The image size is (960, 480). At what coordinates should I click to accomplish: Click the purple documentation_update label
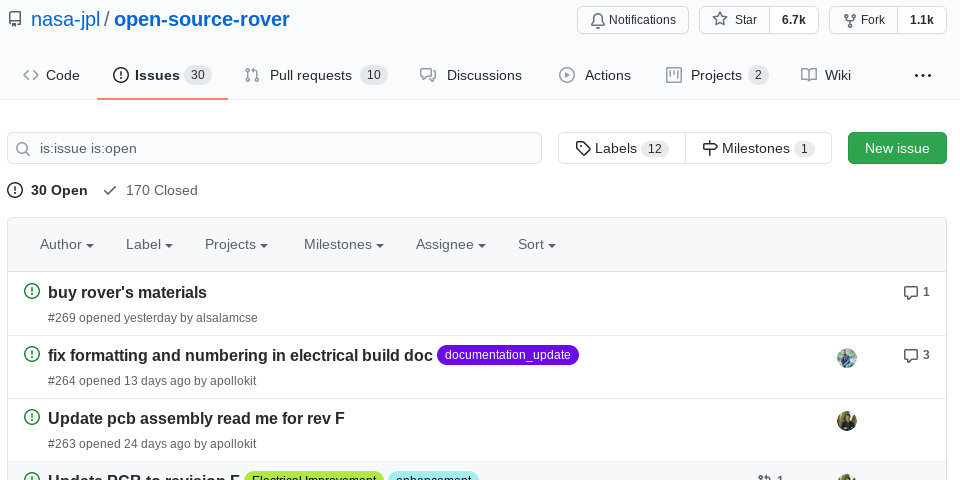tap(507, 355)
